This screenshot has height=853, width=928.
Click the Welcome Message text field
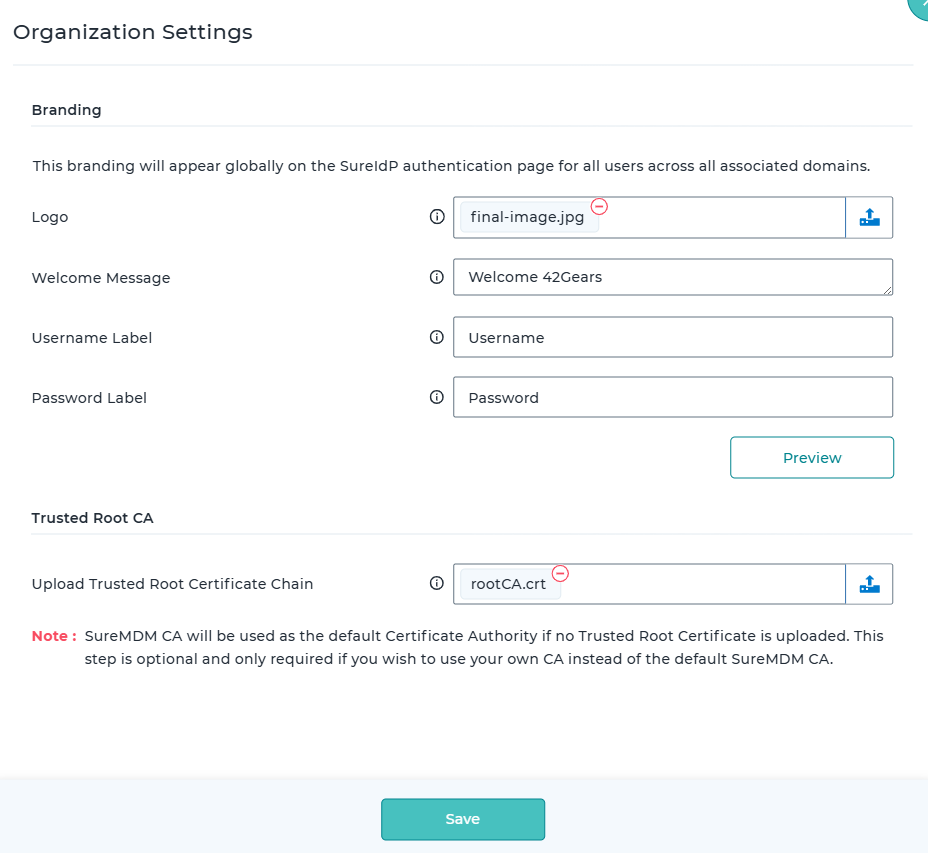[672, 277]
